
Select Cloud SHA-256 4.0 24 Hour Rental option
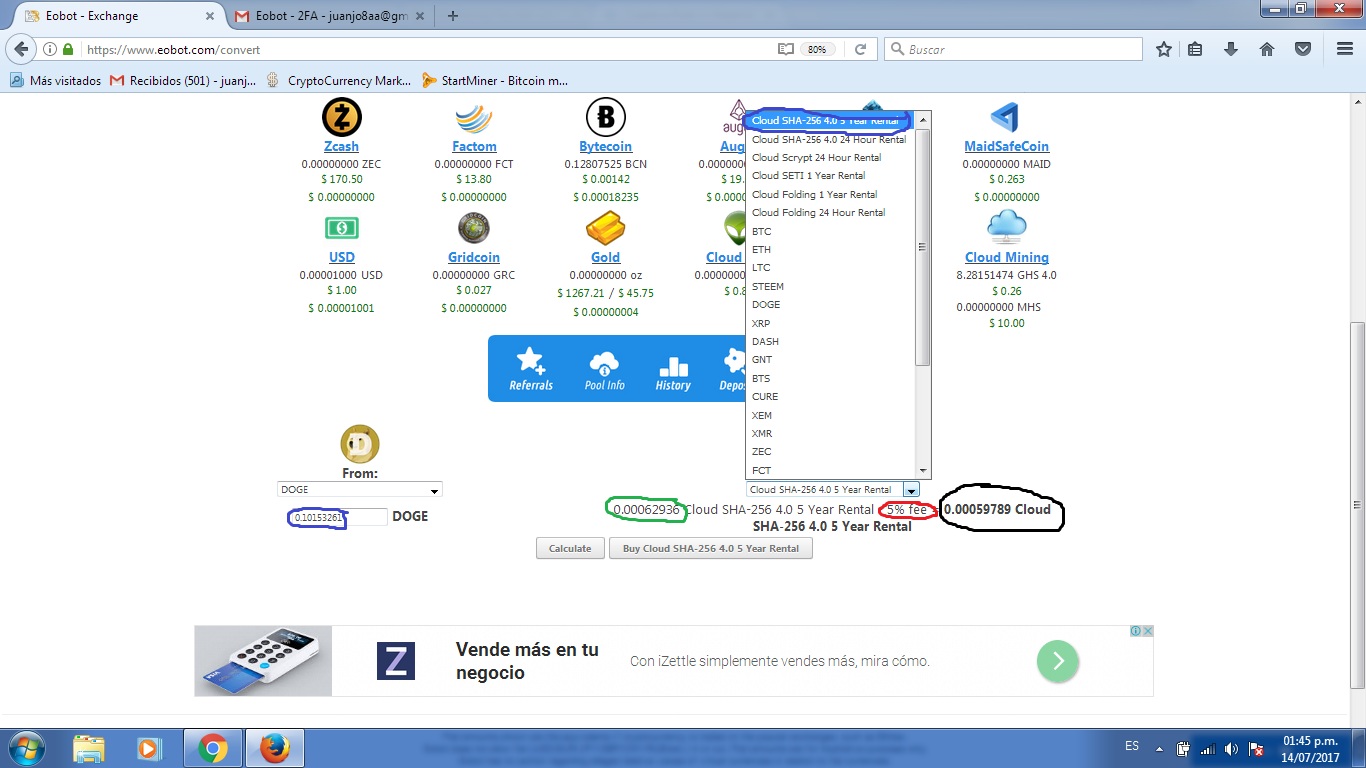(829, 139)
